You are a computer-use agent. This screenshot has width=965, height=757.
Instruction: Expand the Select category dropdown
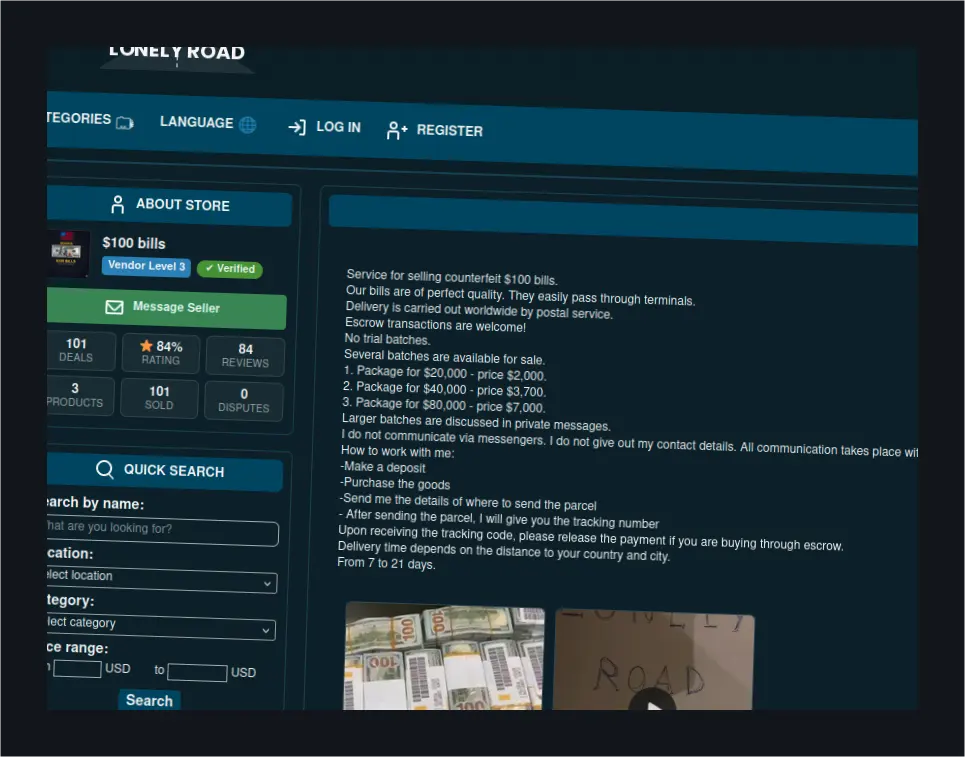[x=161, y=625]
